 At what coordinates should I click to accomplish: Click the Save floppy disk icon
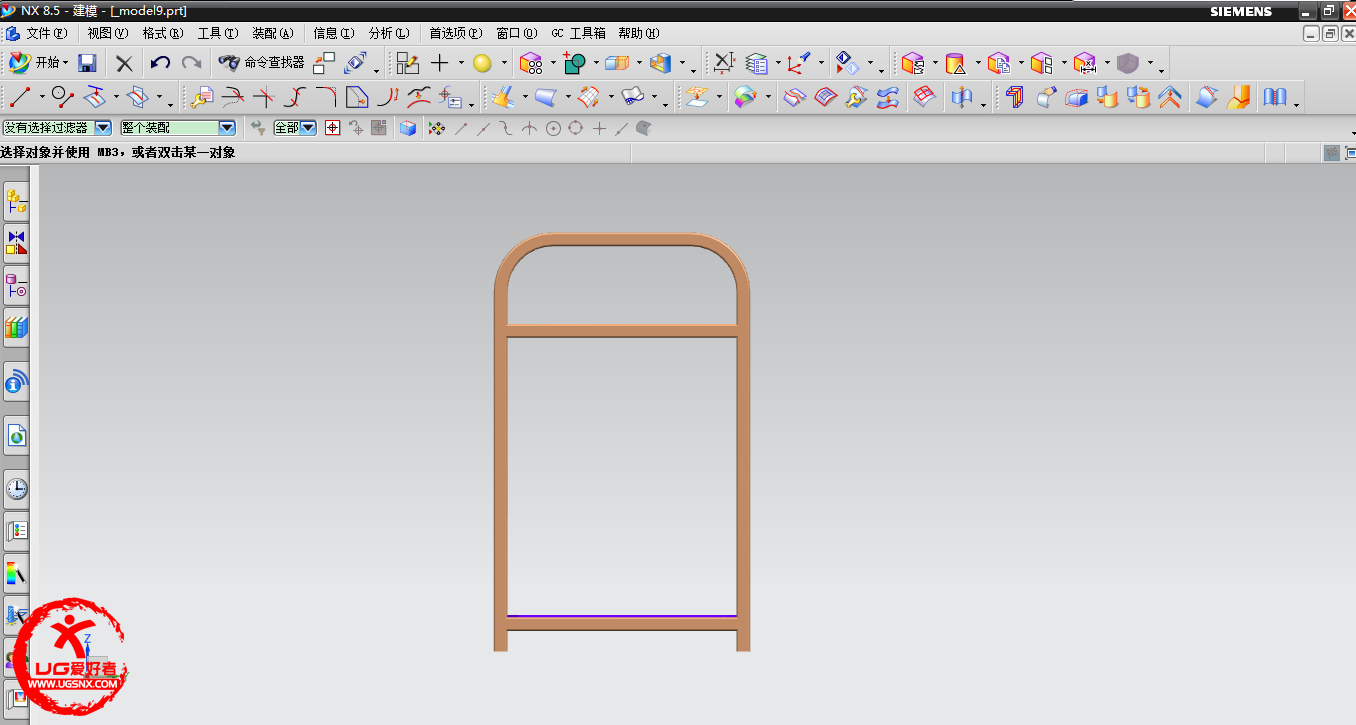point(87,63)
